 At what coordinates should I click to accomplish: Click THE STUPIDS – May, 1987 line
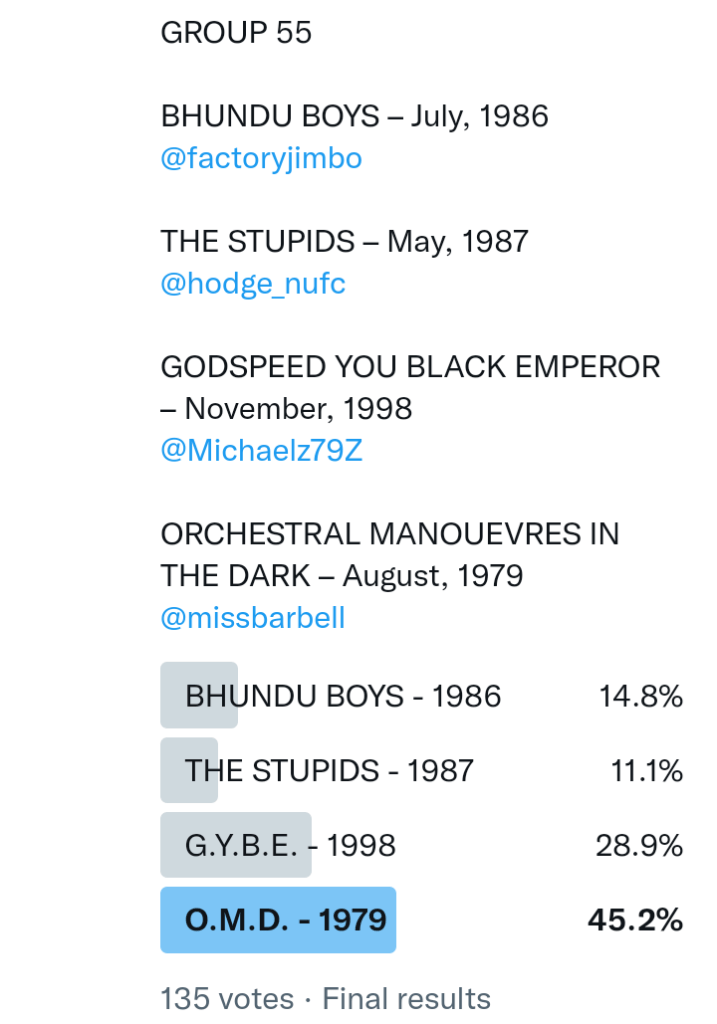(344, 242)
